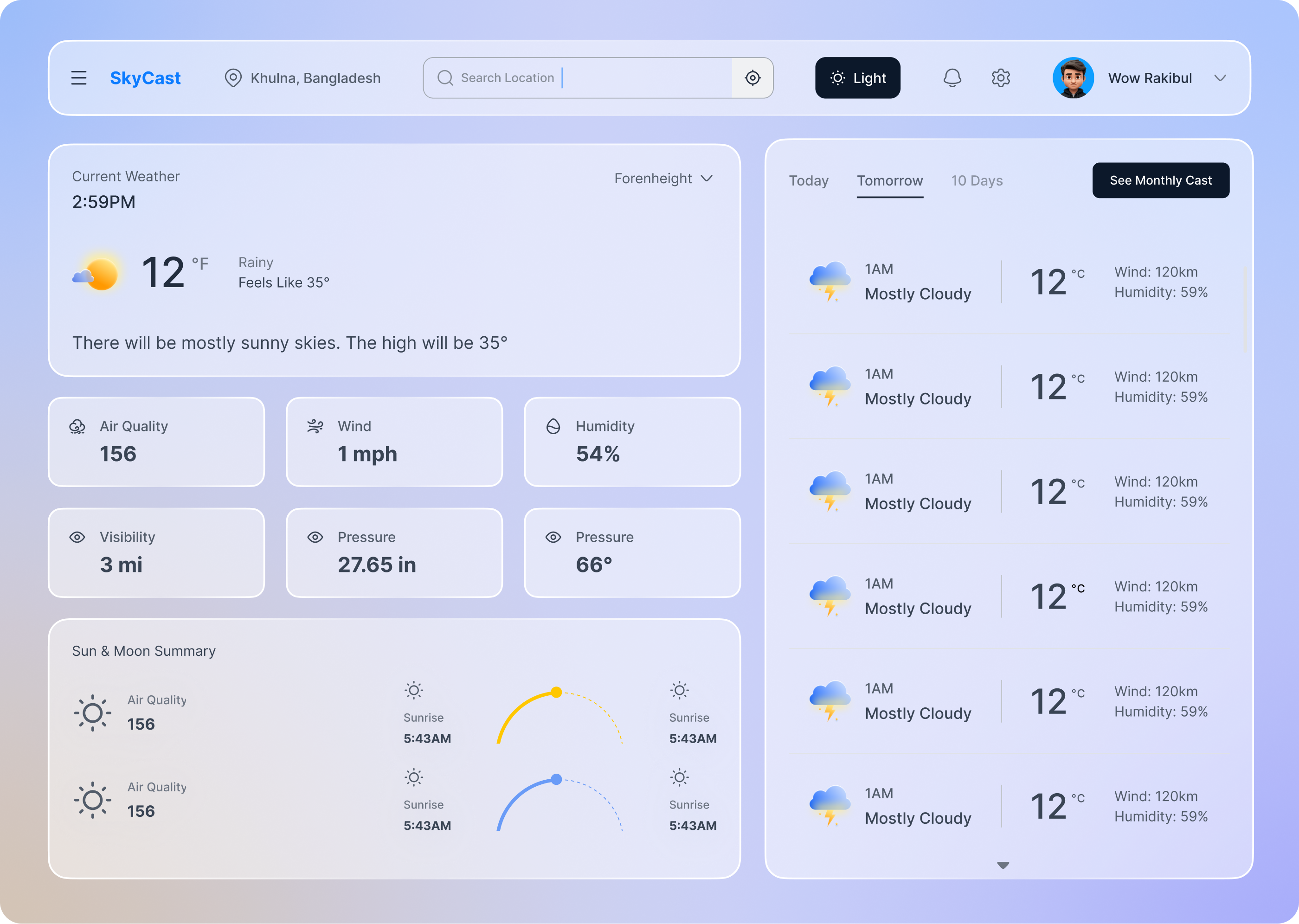The width and height of the screenshot is (1299, 924).
Task: Click the search magnifier icon in Search Location
Action: [445, 78]
